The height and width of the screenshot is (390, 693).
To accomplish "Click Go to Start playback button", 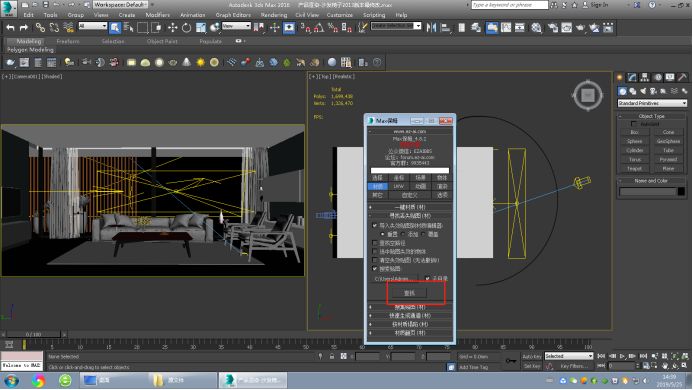I will pyautogui.click(x=601, y=356).
